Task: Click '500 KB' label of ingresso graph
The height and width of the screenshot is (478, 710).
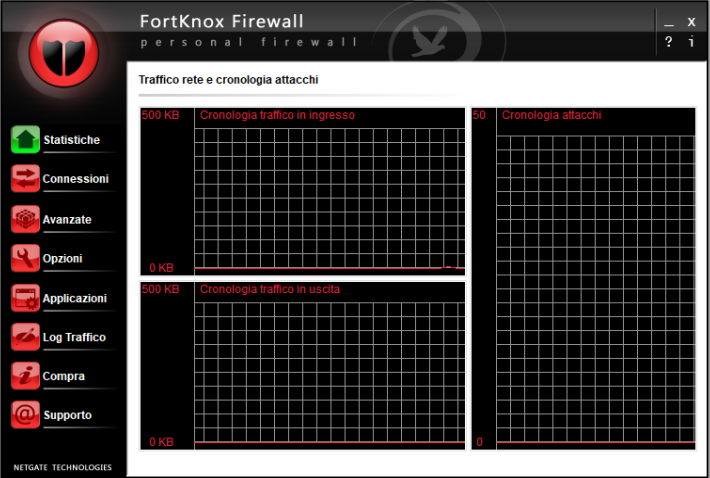Action: tap(160, 115)
